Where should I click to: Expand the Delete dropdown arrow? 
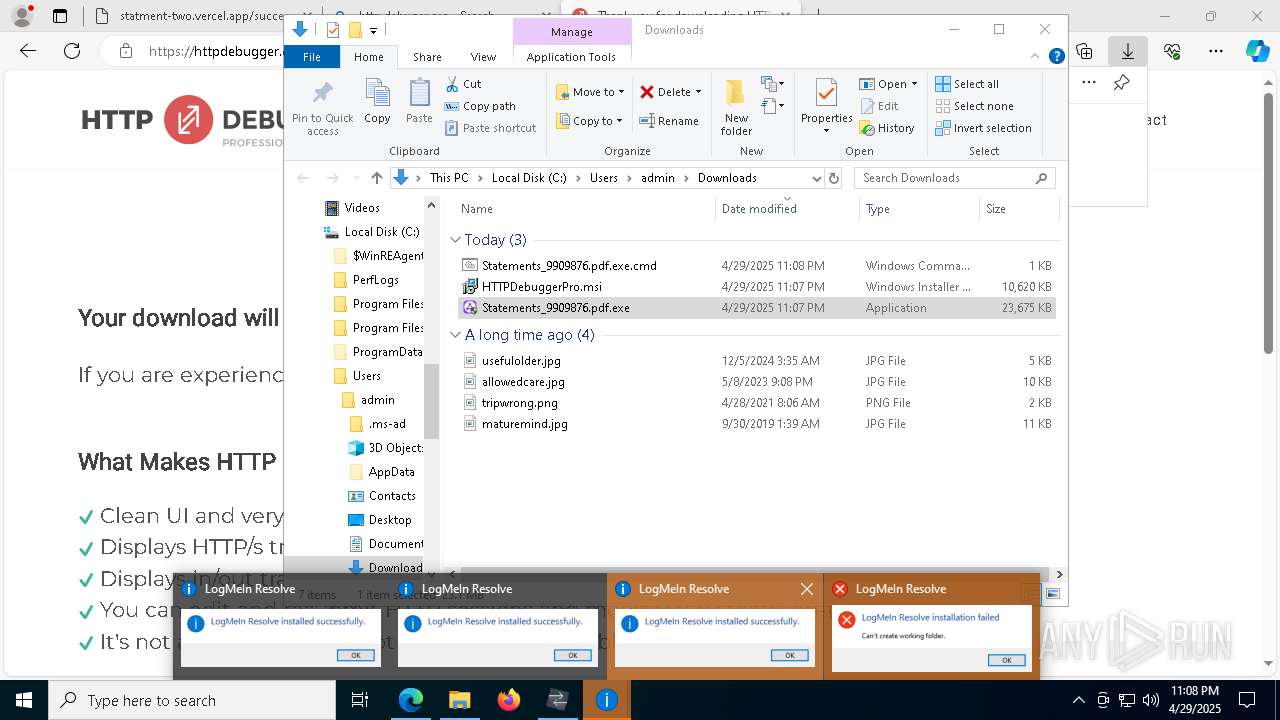click(x=698, y=92)
